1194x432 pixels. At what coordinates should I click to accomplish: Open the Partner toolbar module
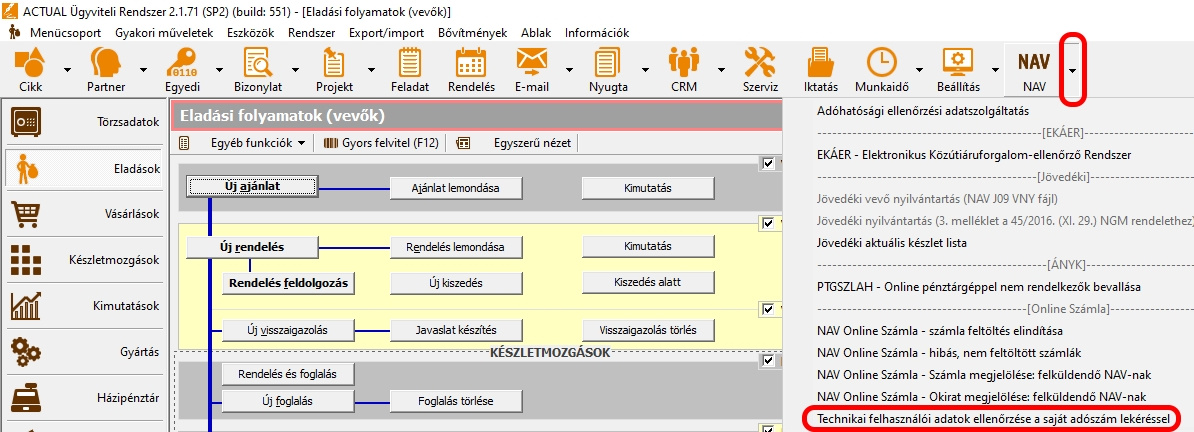tap(106, 69)
